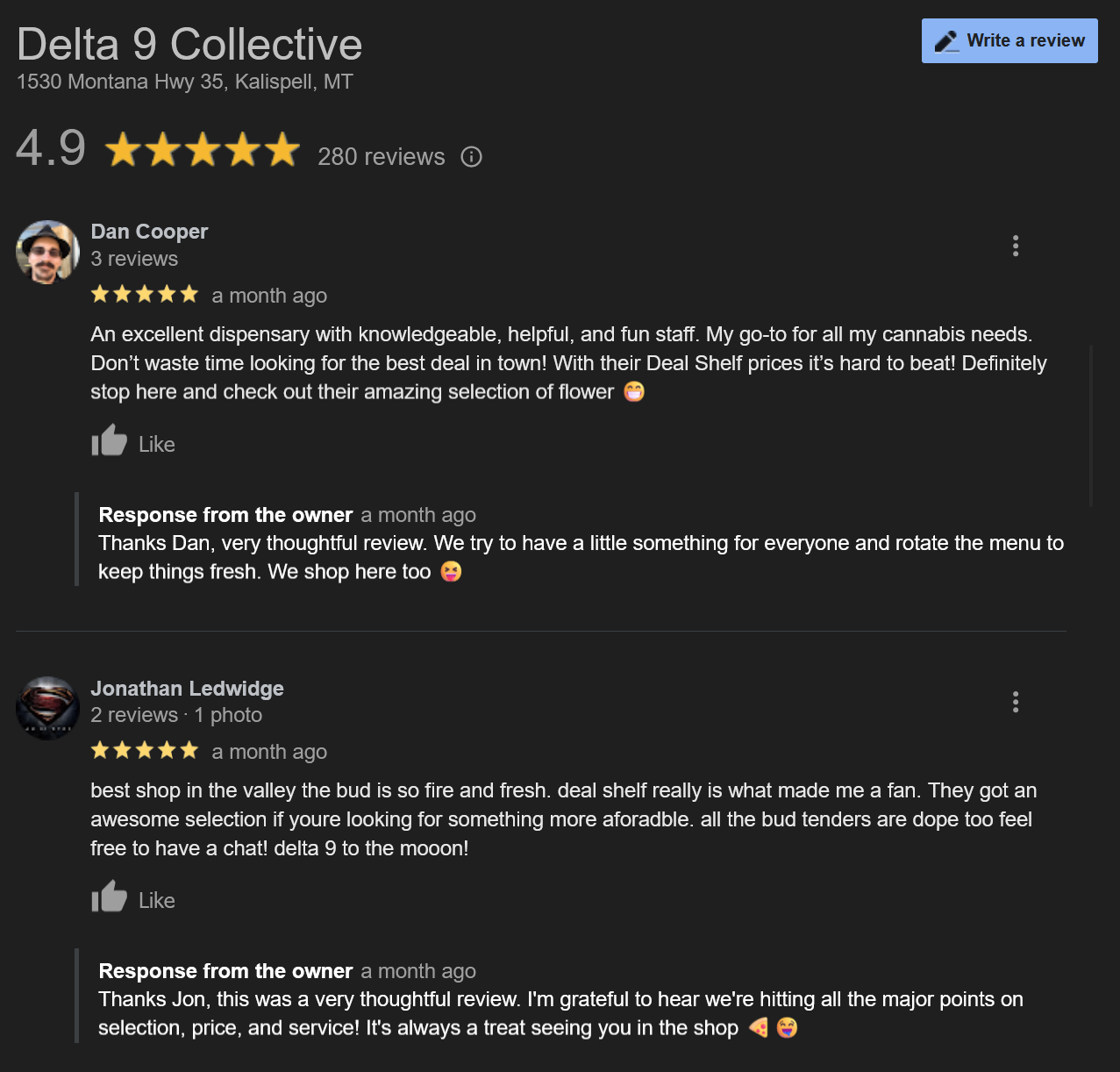The width and height of the screenshot is (1120, 1072).
Task: Click the 1 photo link under Jonathan Ledwidge
Action: [227, 715]
